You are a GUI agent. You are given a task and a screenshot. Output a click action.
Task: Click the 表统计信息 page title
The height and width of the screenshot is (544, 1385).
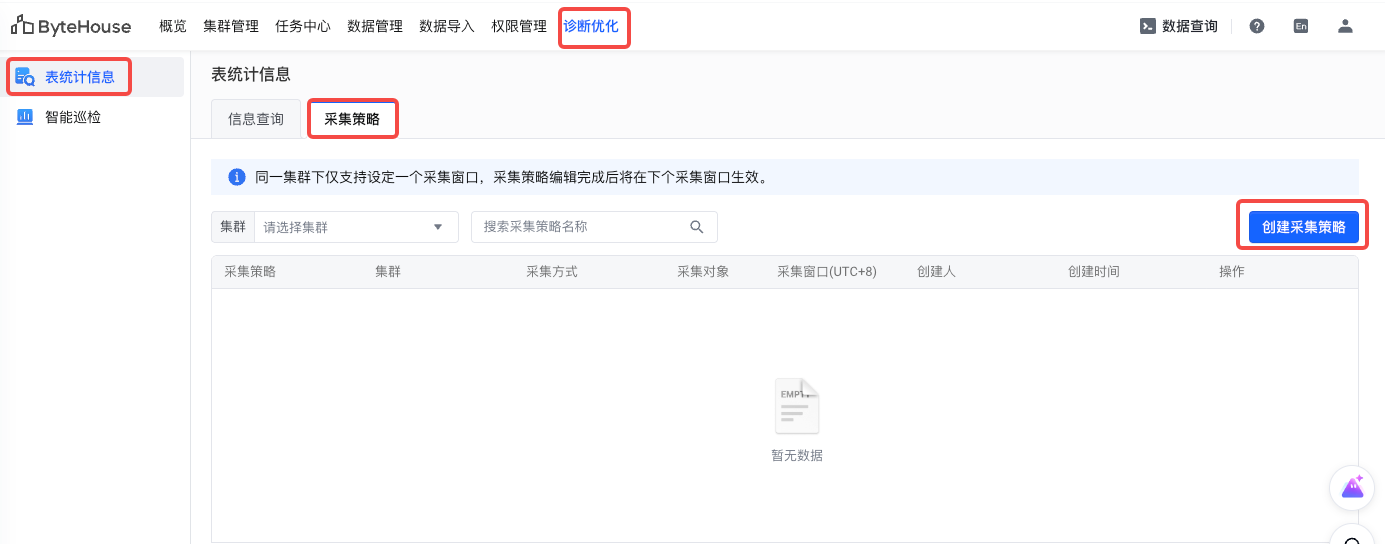click(x=251, y=74)
